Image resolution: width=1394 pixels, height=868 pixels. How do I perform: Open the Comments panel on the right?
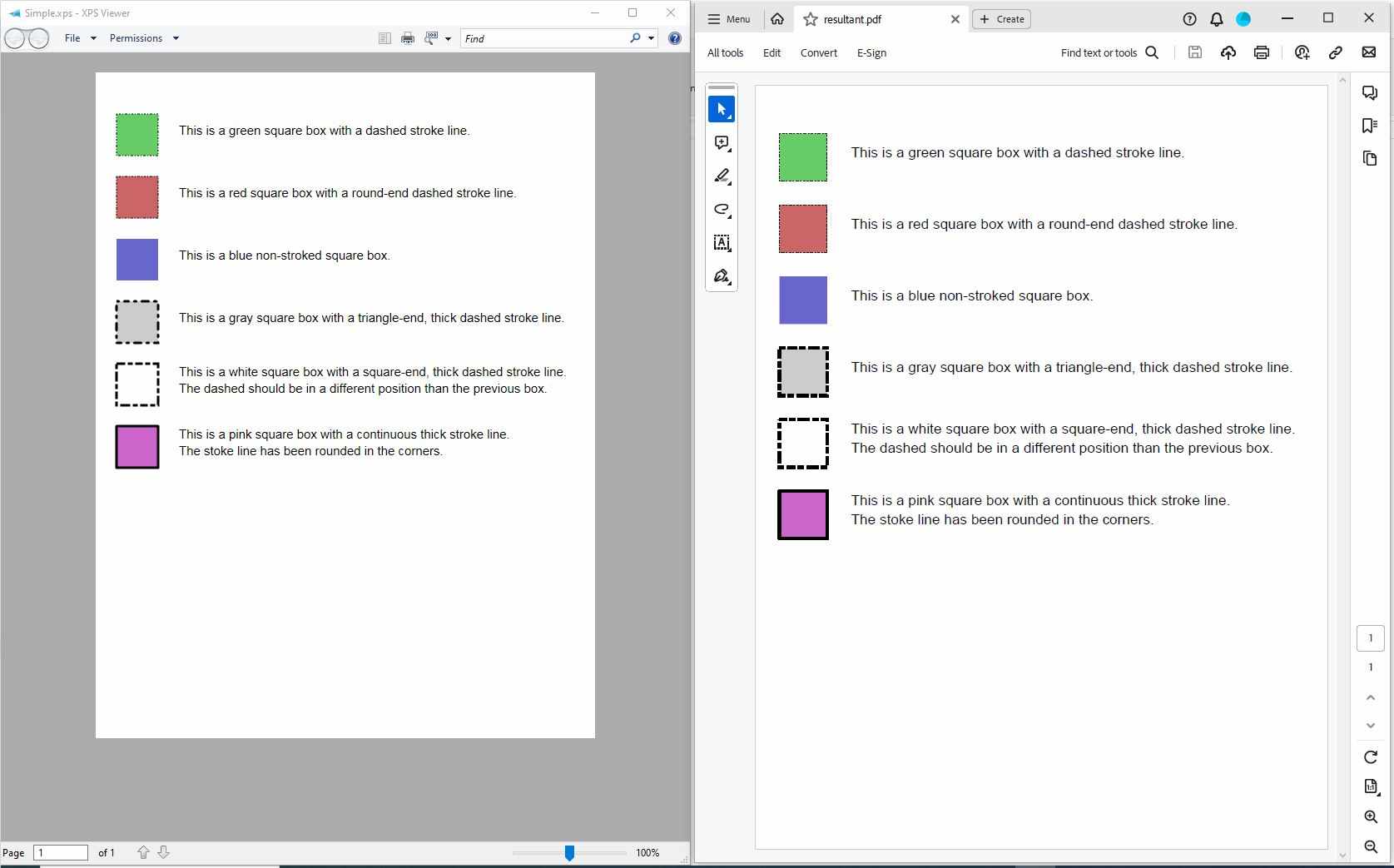tap(1370, 92)
